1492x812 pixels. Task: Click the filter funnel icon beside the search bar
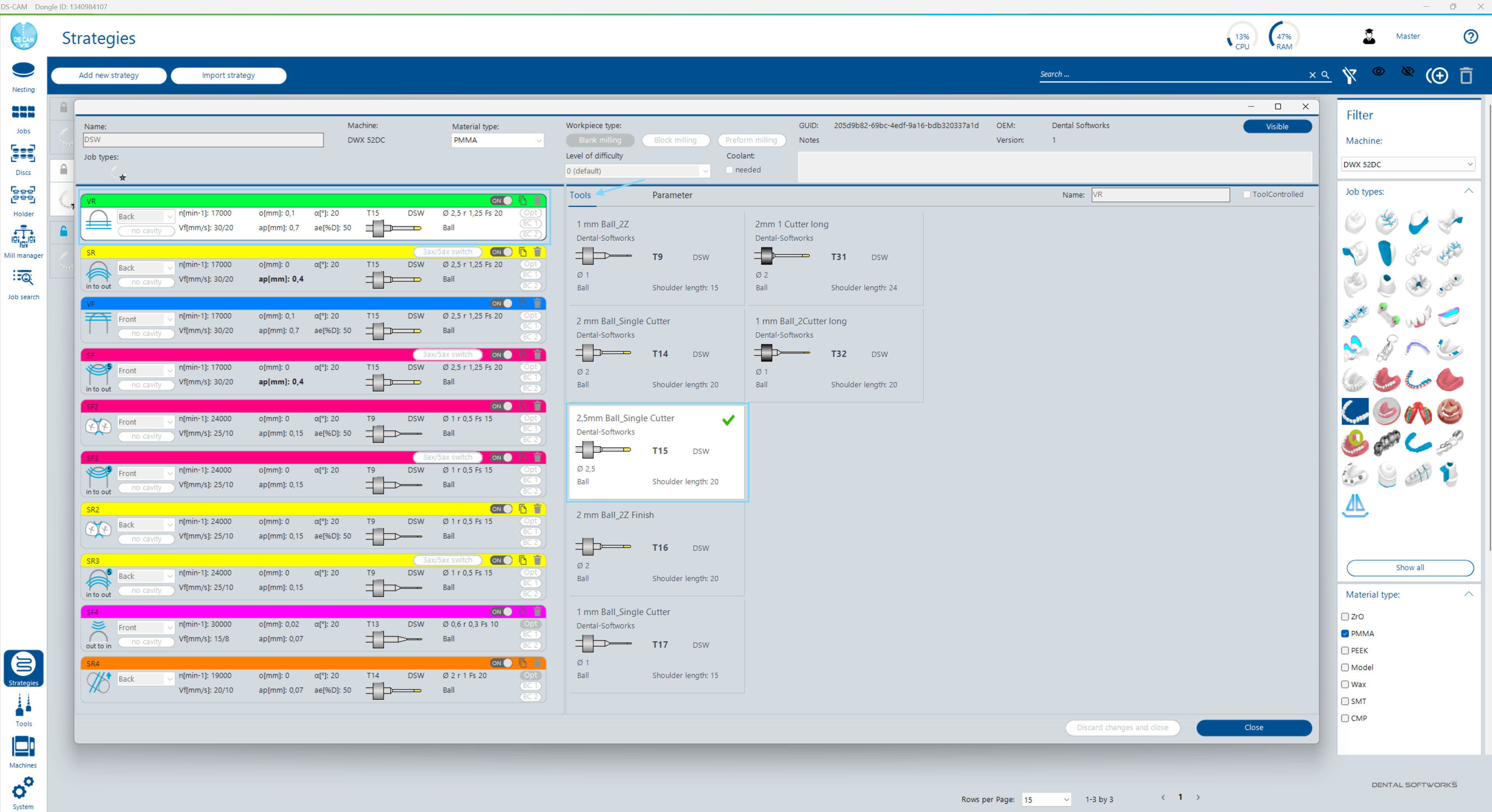point(1349,75)
